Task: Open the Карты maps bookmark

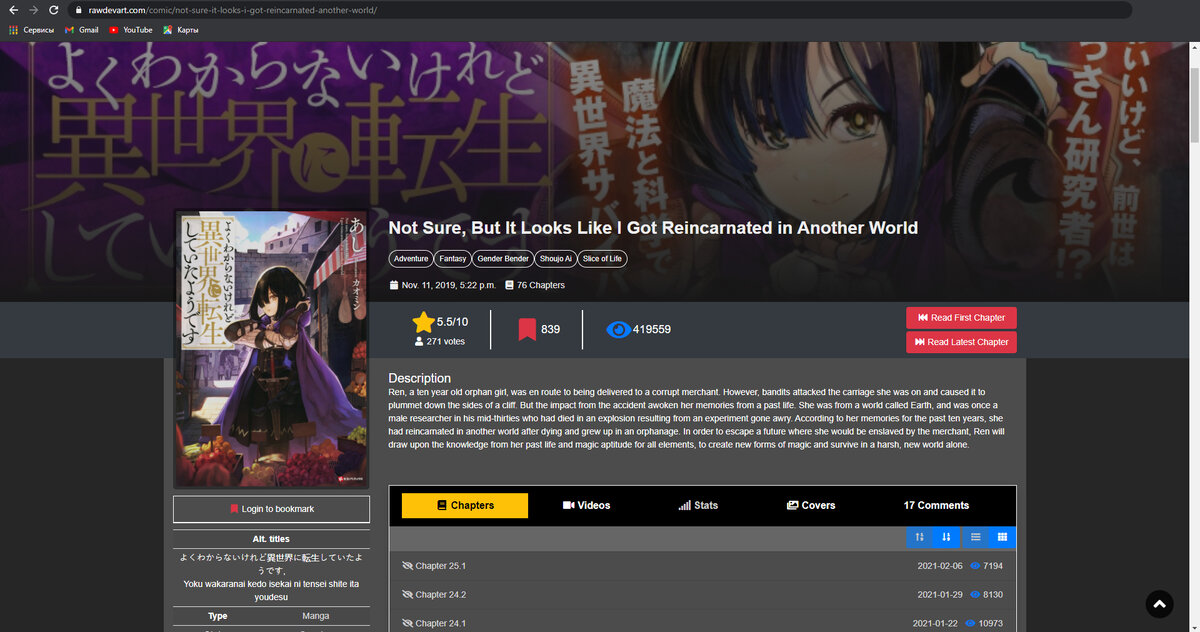Action: 180,30
